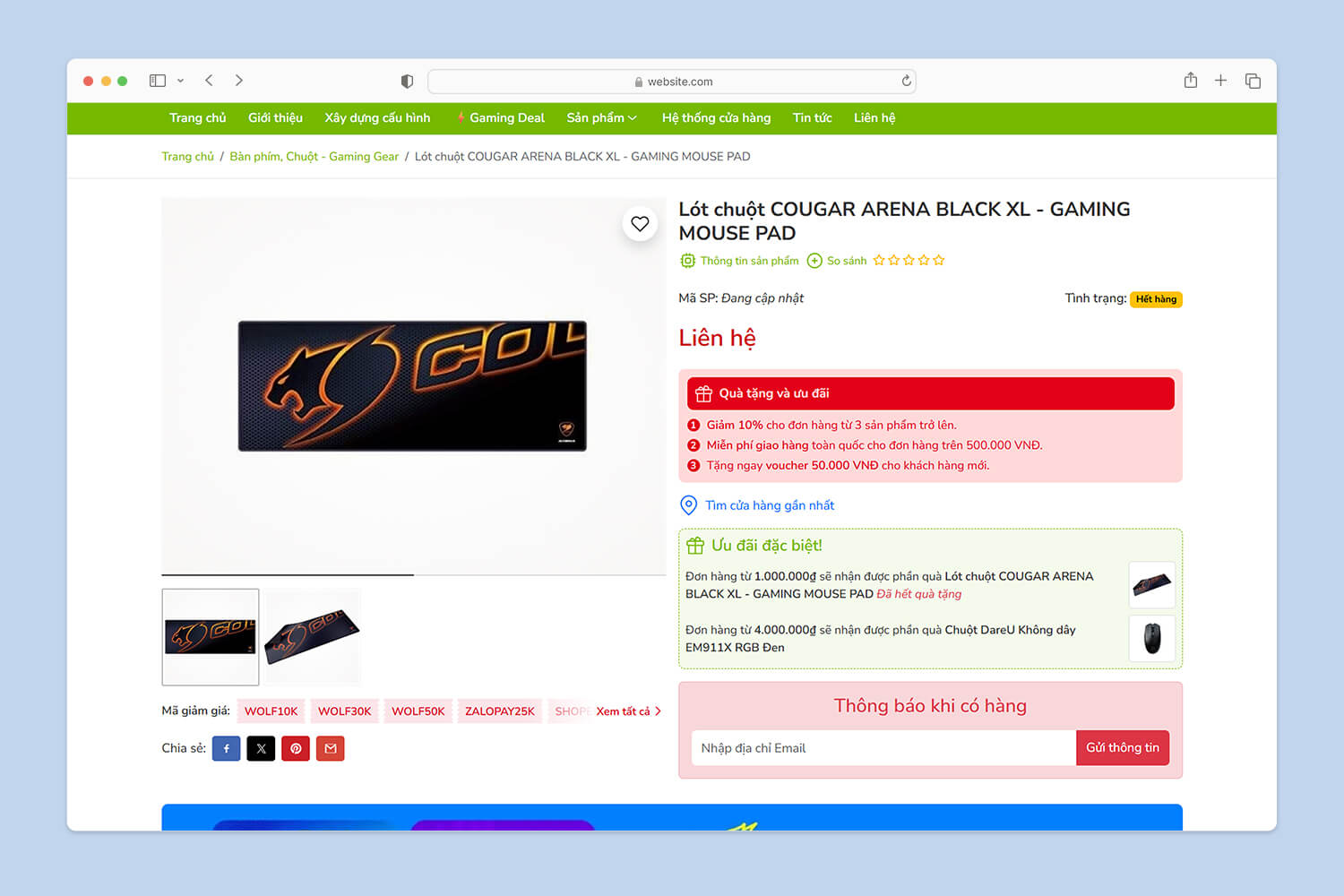Reload the page with refresh icon
This screenshot has width=1344, height=896.
[907, 81]
